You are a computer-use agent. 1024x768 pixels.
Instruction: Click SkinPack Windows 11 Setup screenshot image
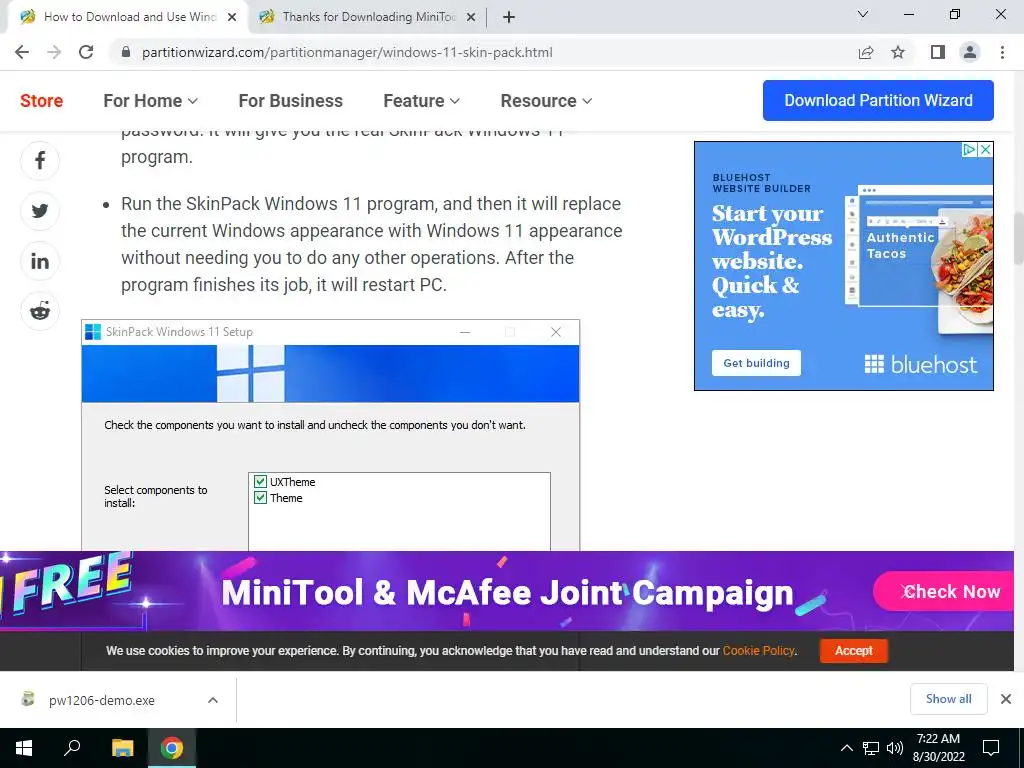[330, 435]
